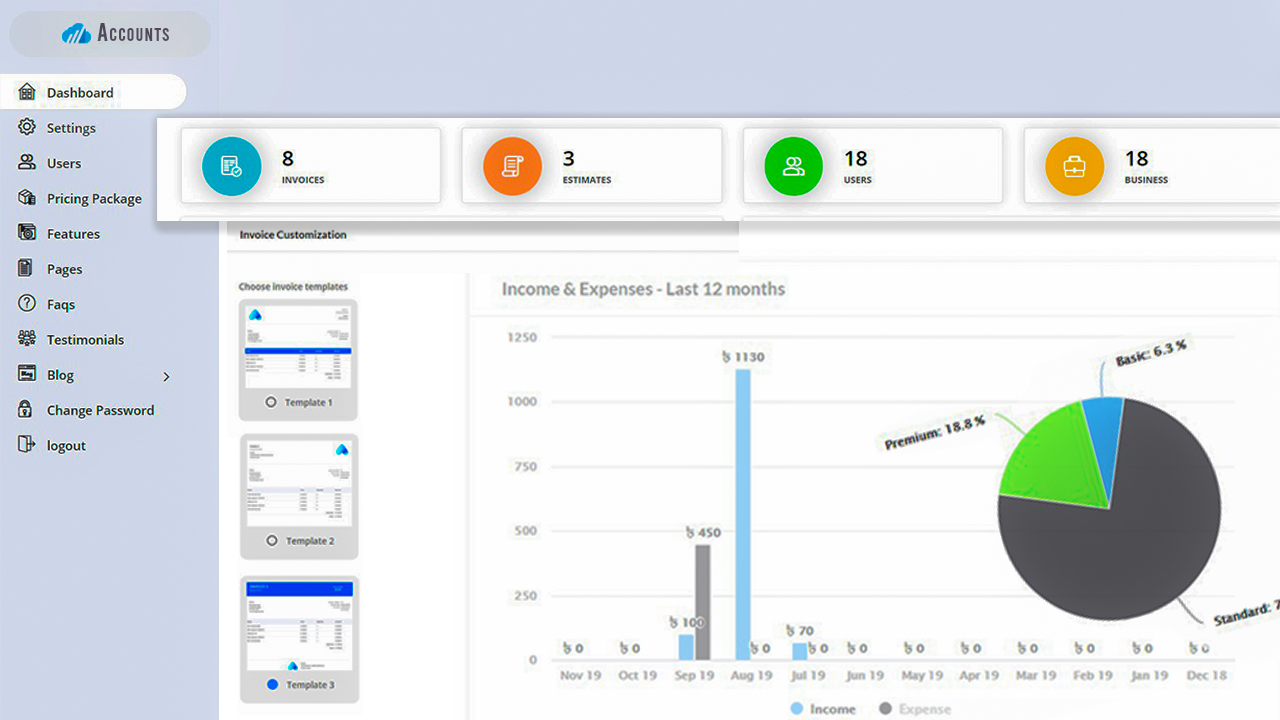Open the Pricing Package menu item
1280x720 pixels.
(94, 199)
